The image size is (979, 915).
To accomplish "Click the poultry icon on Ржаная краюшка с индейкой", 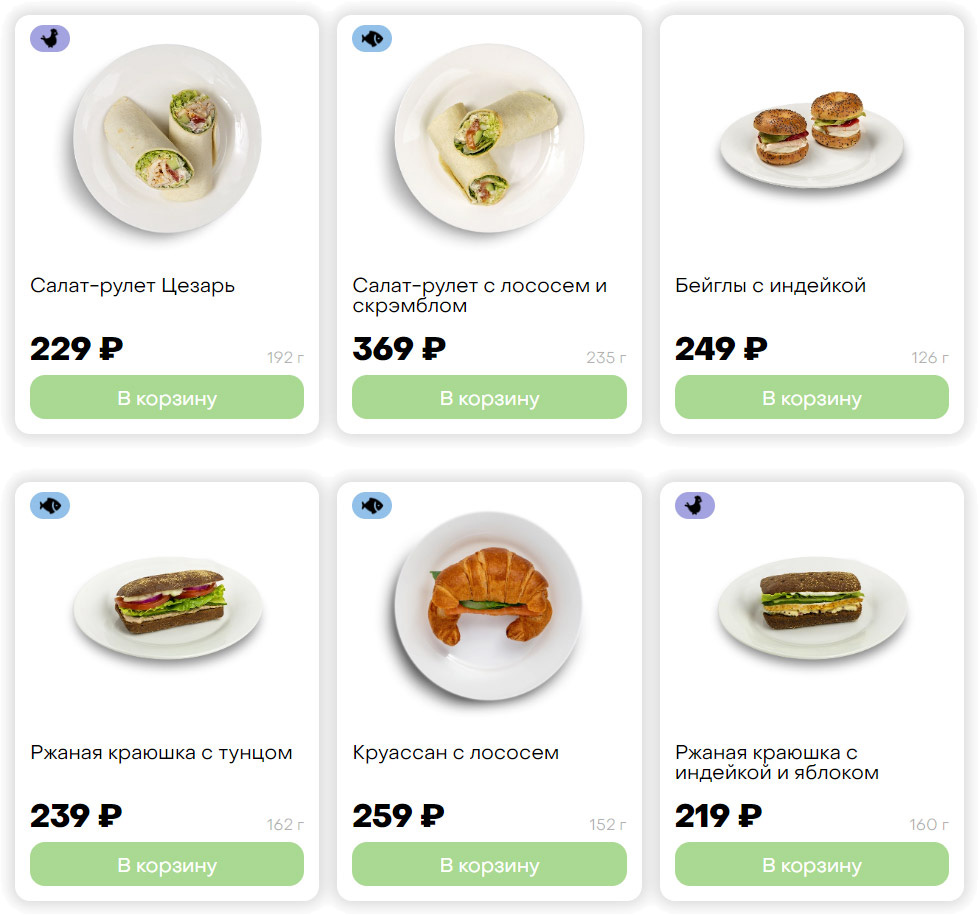I will [695, 506].
